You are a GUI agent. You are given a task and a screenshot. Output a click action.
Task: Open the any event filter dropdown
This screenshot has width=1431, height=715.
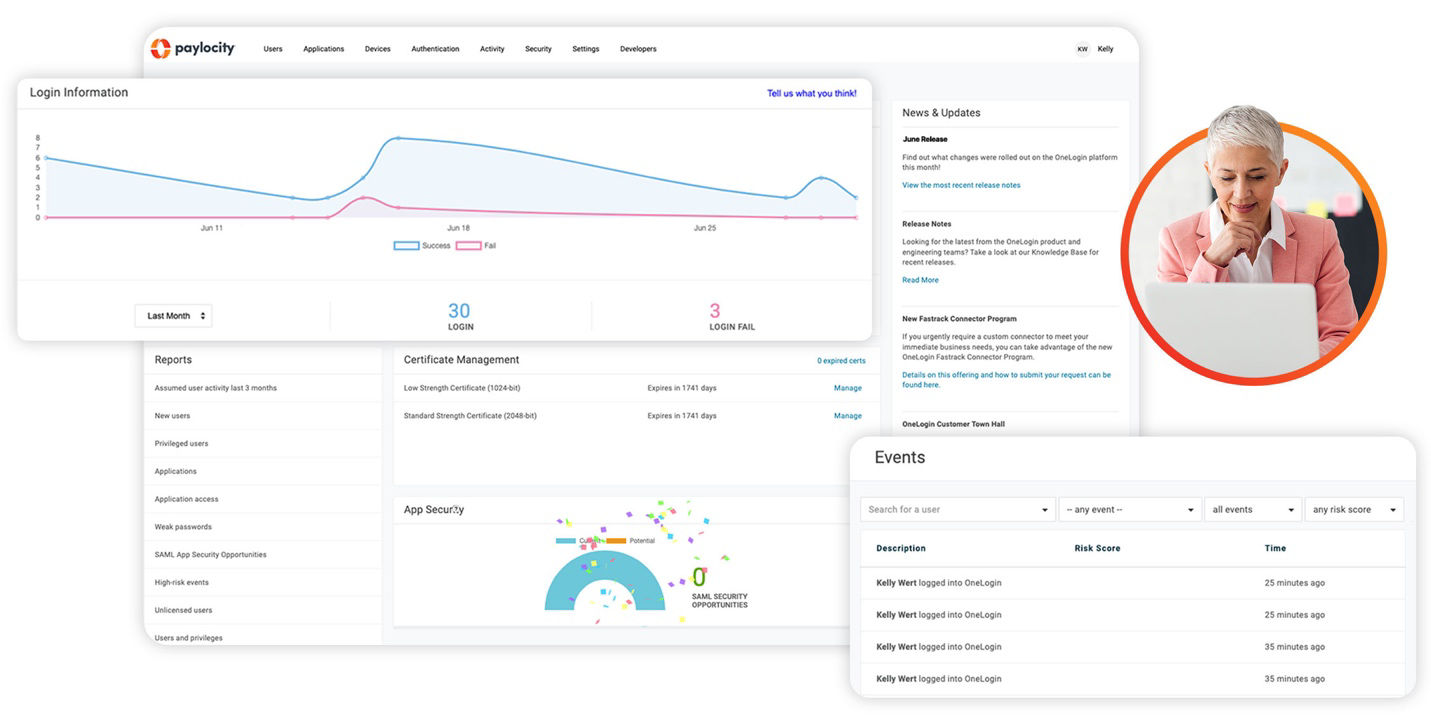coord(1129,510)
